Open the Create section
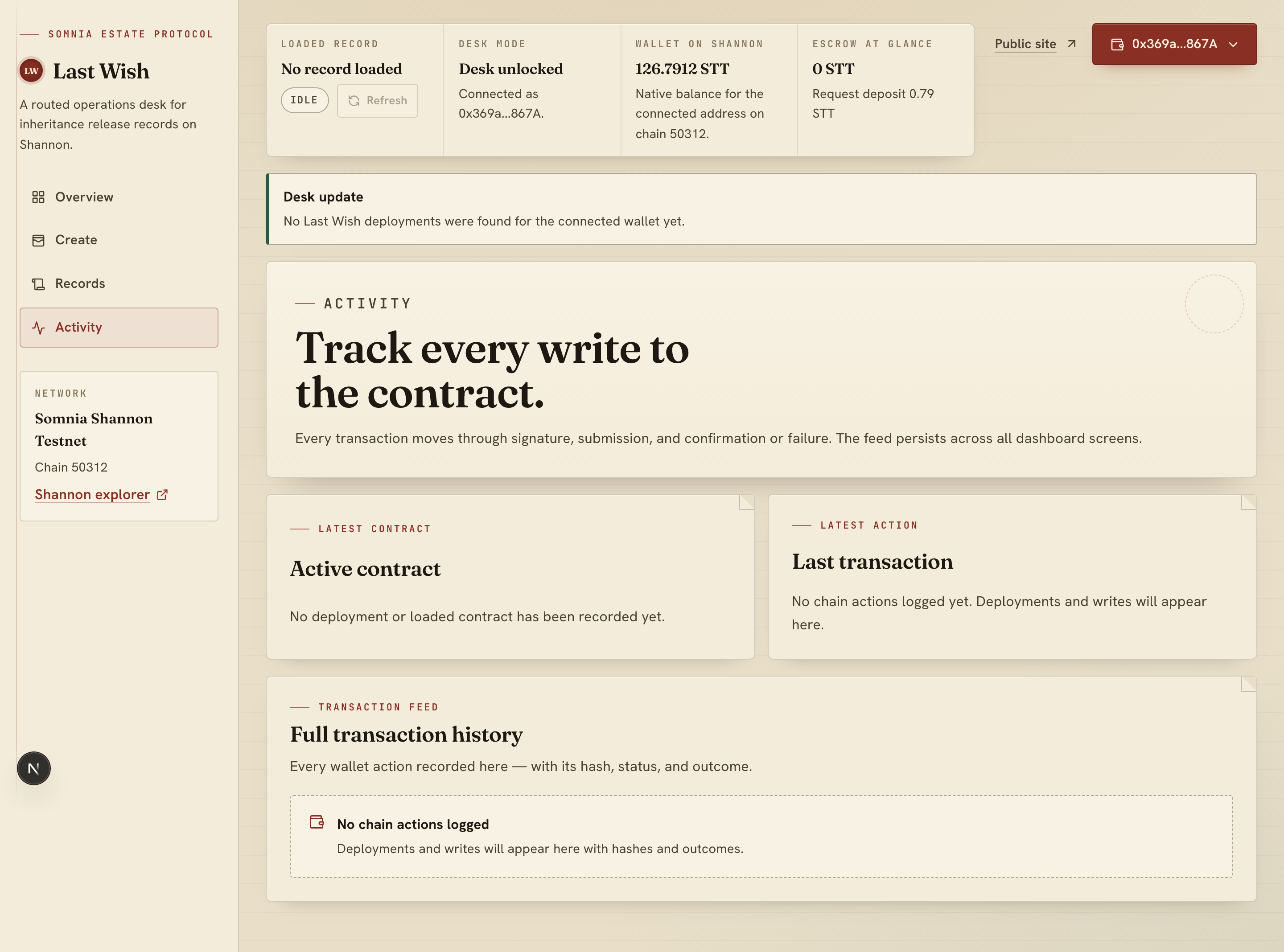Image resolution: width=1284 pixels, height=952 pixels. pos(119,240)
